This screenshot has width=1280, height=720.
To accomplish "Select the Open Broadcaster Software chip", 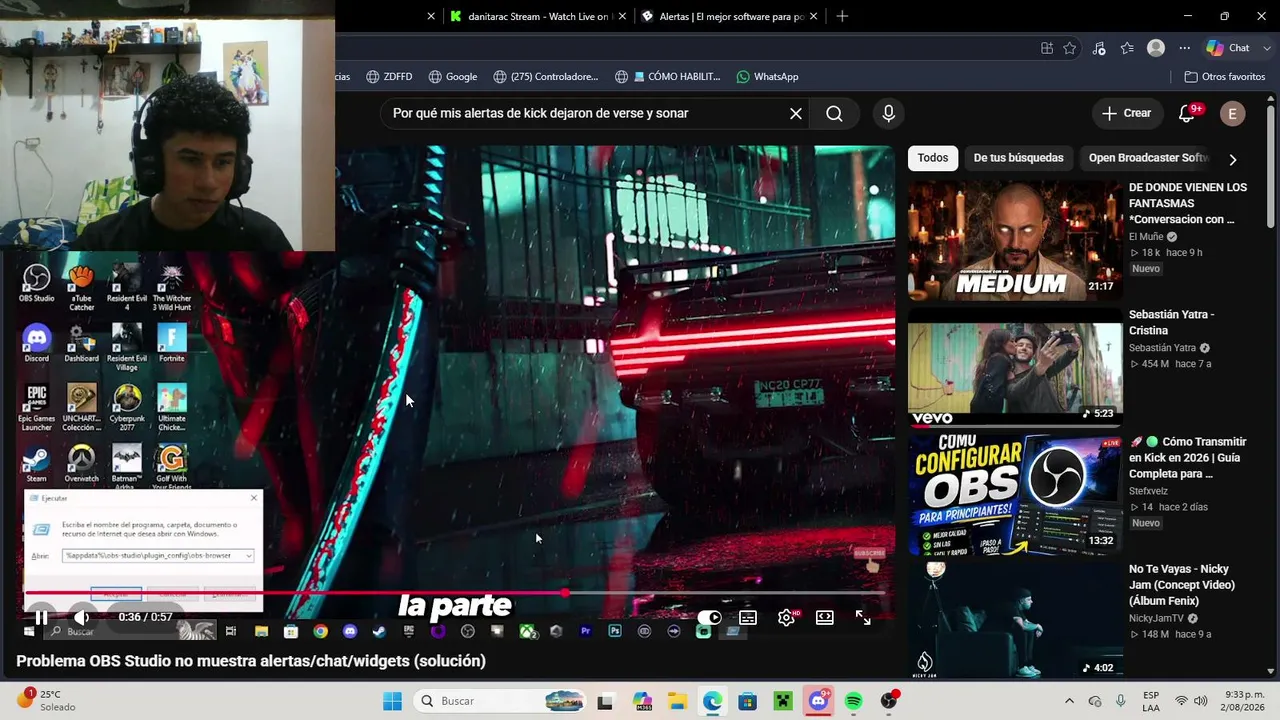I will pyautogui.click(x=1149, y=158).
